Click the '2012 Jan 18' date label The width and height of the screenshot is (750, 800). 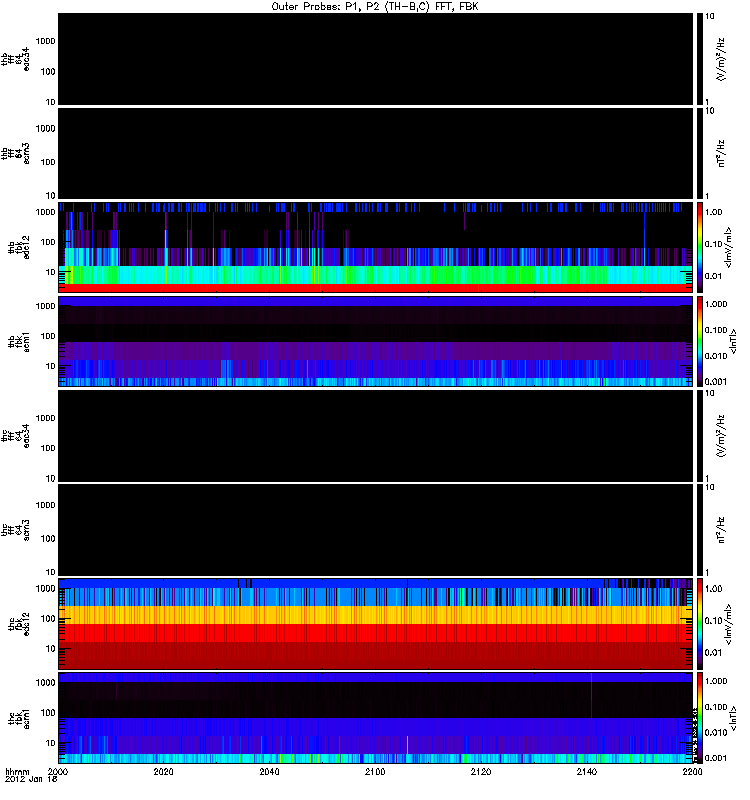coord(28,780)
